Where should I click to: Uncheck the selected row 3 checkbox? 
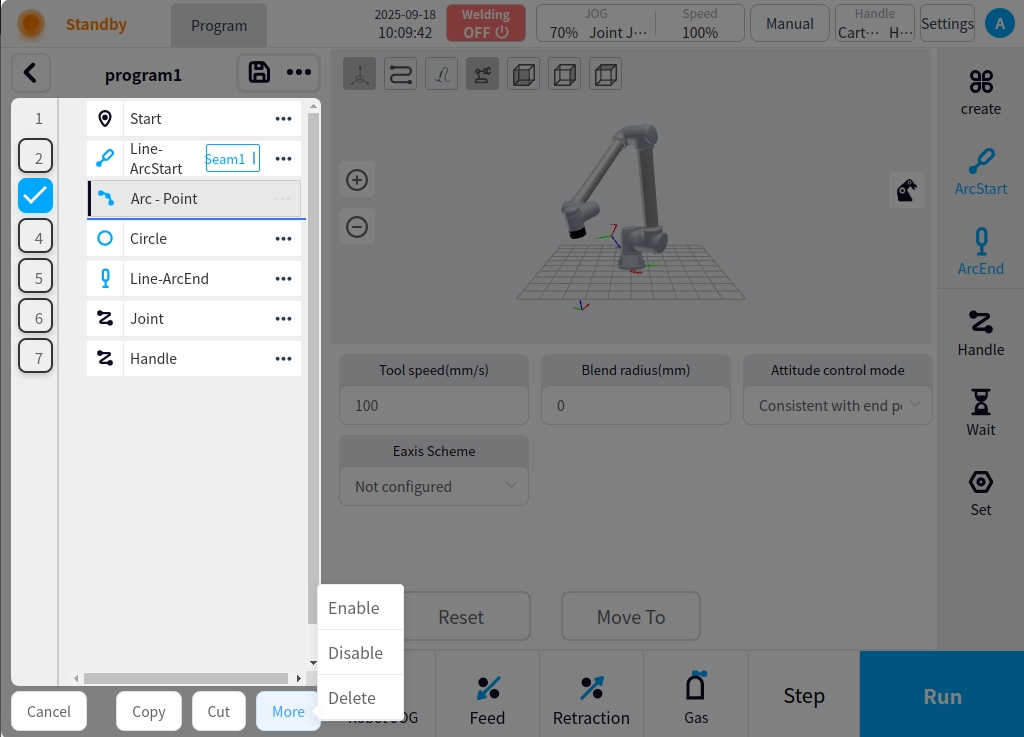coord(36,196)
